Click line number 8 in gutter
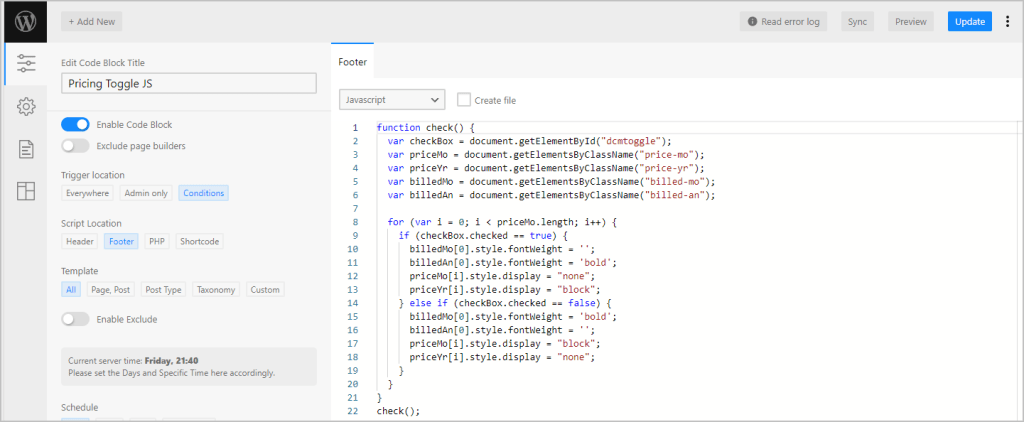The height and width of the screenshot is (422, 1024). [355, 222]
